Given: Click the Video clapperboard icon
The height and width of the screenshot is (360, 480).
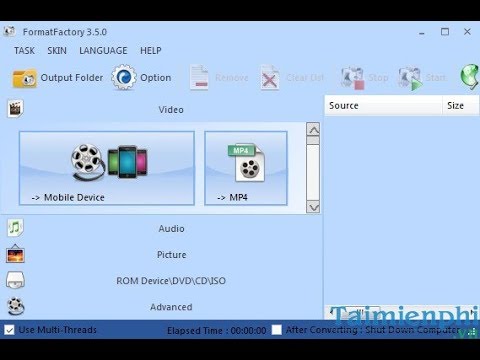Looking at the screenshot, I should [x=15, y=108].
